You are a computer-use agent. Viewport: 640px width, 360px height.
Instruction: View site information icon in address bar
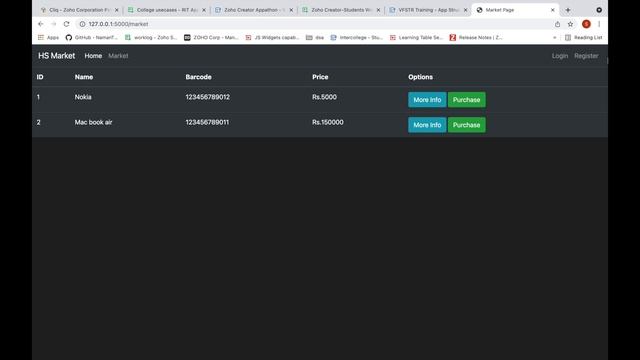[x=82, y=24]
